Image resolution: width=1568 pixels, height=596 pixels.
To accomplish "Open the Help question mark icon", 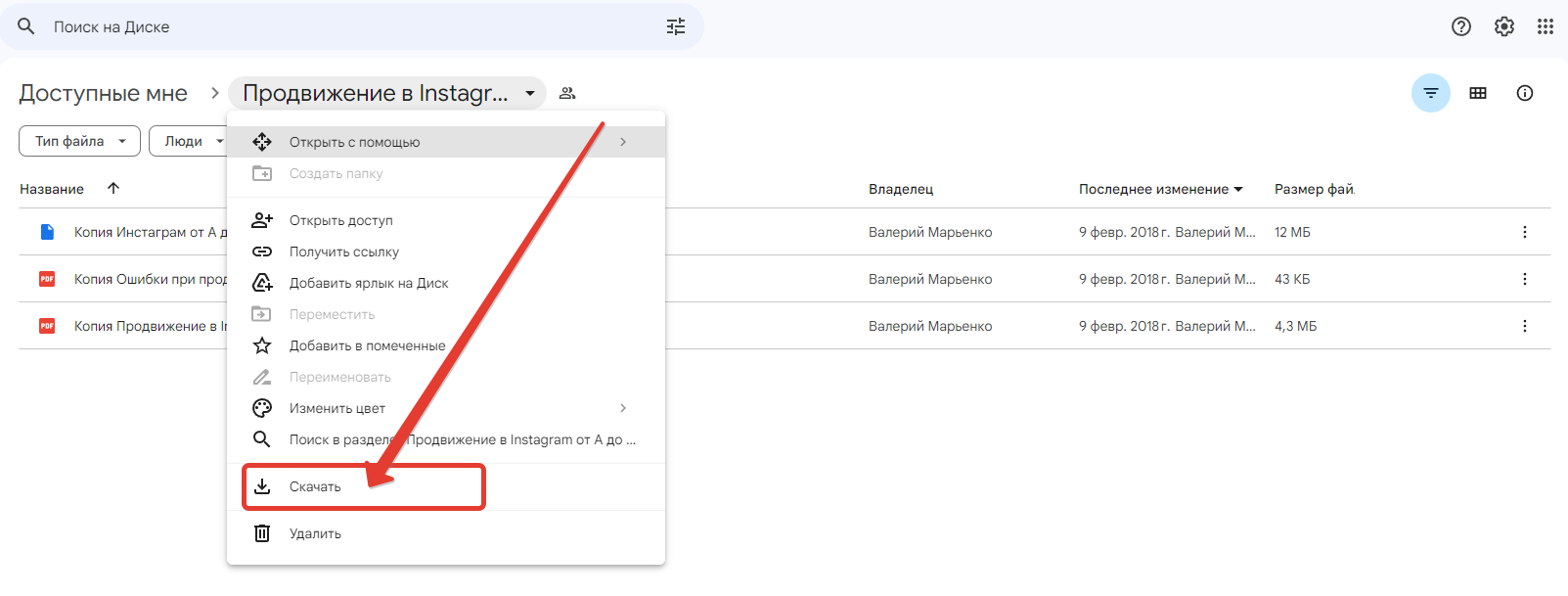I will click(x=1461, y=26).
